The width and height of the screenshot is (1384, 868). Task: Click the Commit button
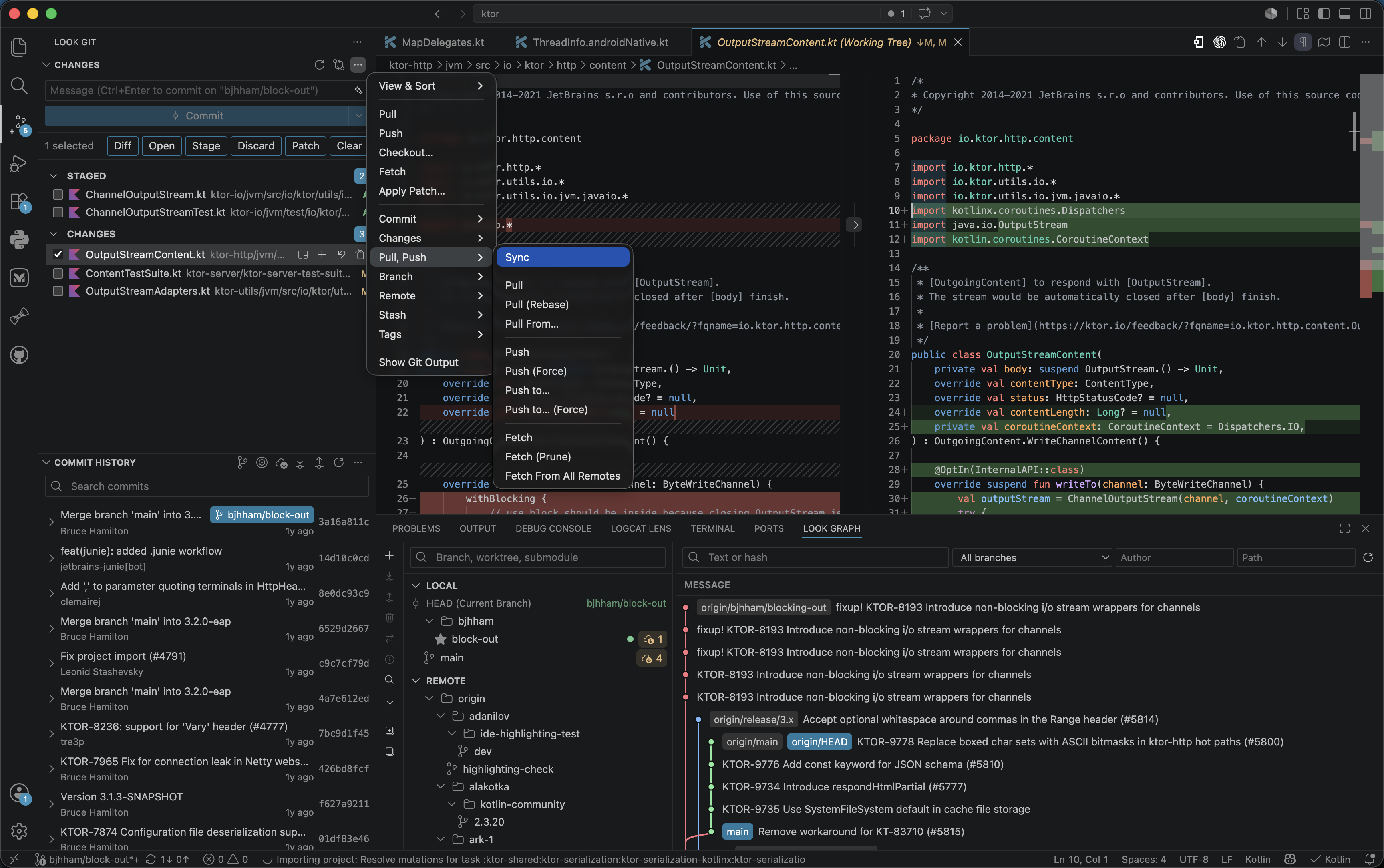tap(197, 116)
